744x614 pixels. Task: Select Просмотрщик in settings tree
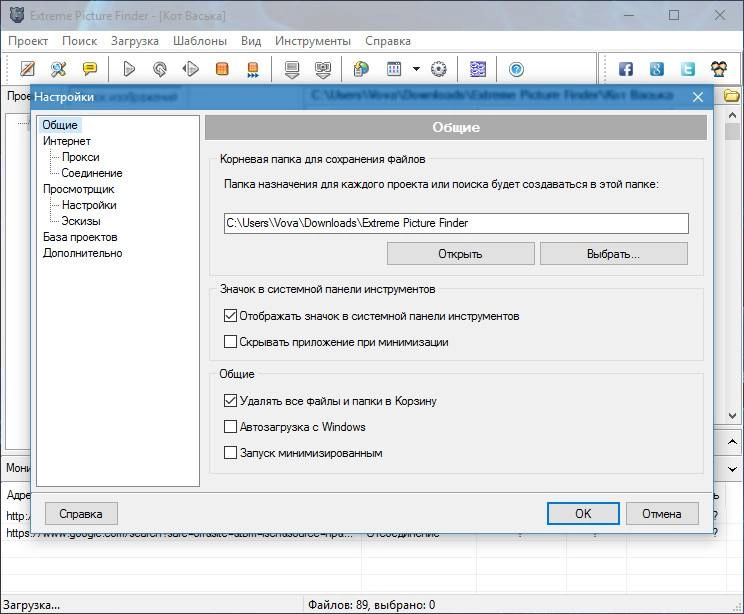(78, 189)
